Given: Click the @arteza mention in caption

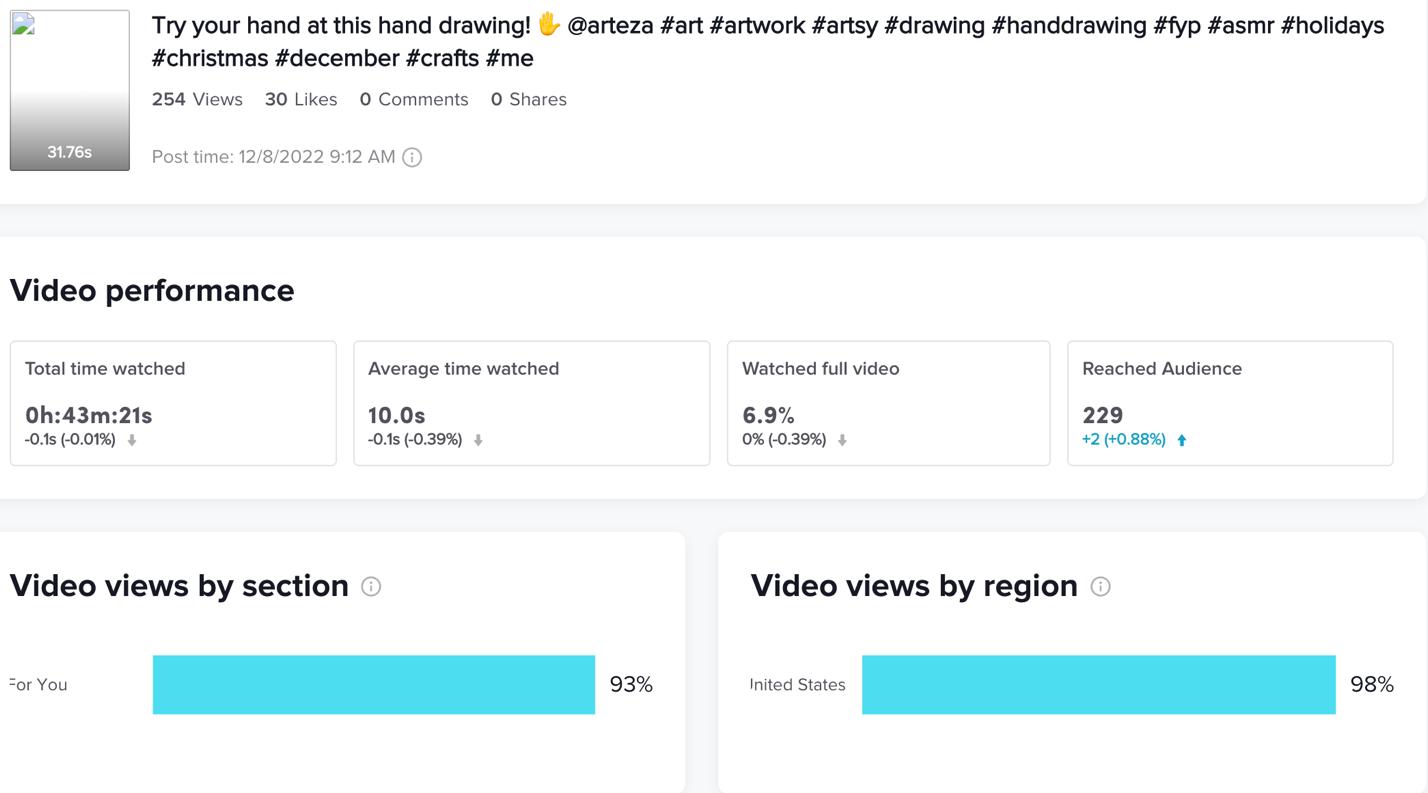Looking at the screenshot, I should (x=610, y=25).
